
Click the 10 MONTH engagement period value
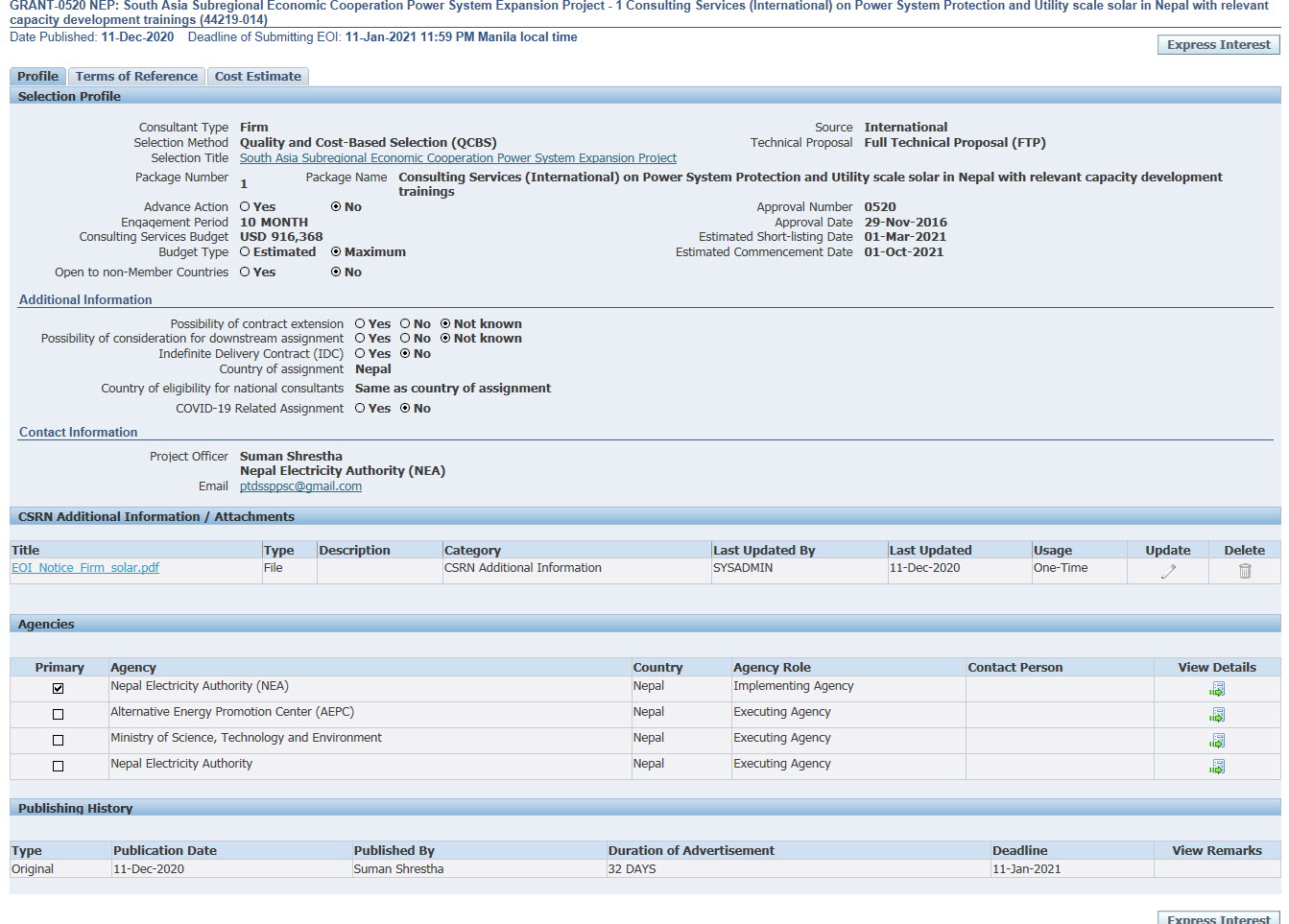[x=274, y=222]
